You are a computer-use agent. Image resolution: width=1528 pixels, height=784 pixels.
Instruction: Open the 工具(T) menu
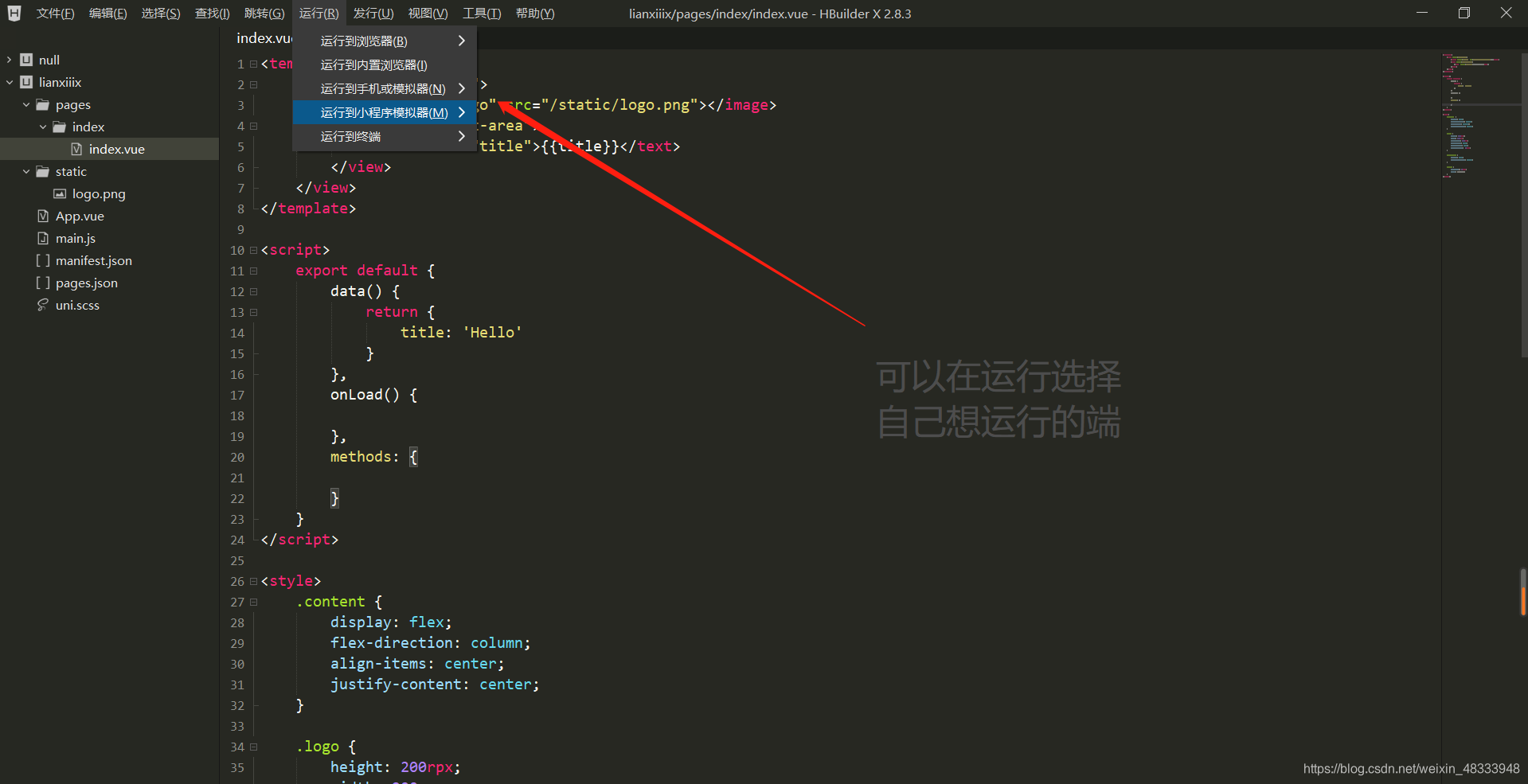(x=482, y=14)
